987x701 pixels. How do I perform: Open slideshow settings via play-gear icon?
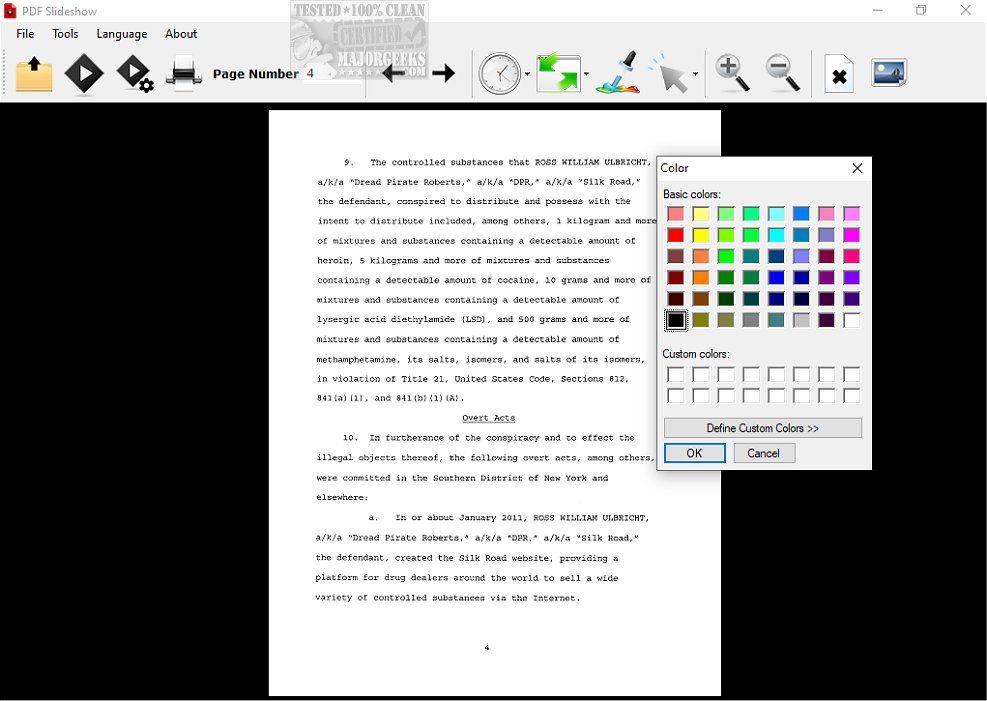pyautogui.click(x=135, y=74)
